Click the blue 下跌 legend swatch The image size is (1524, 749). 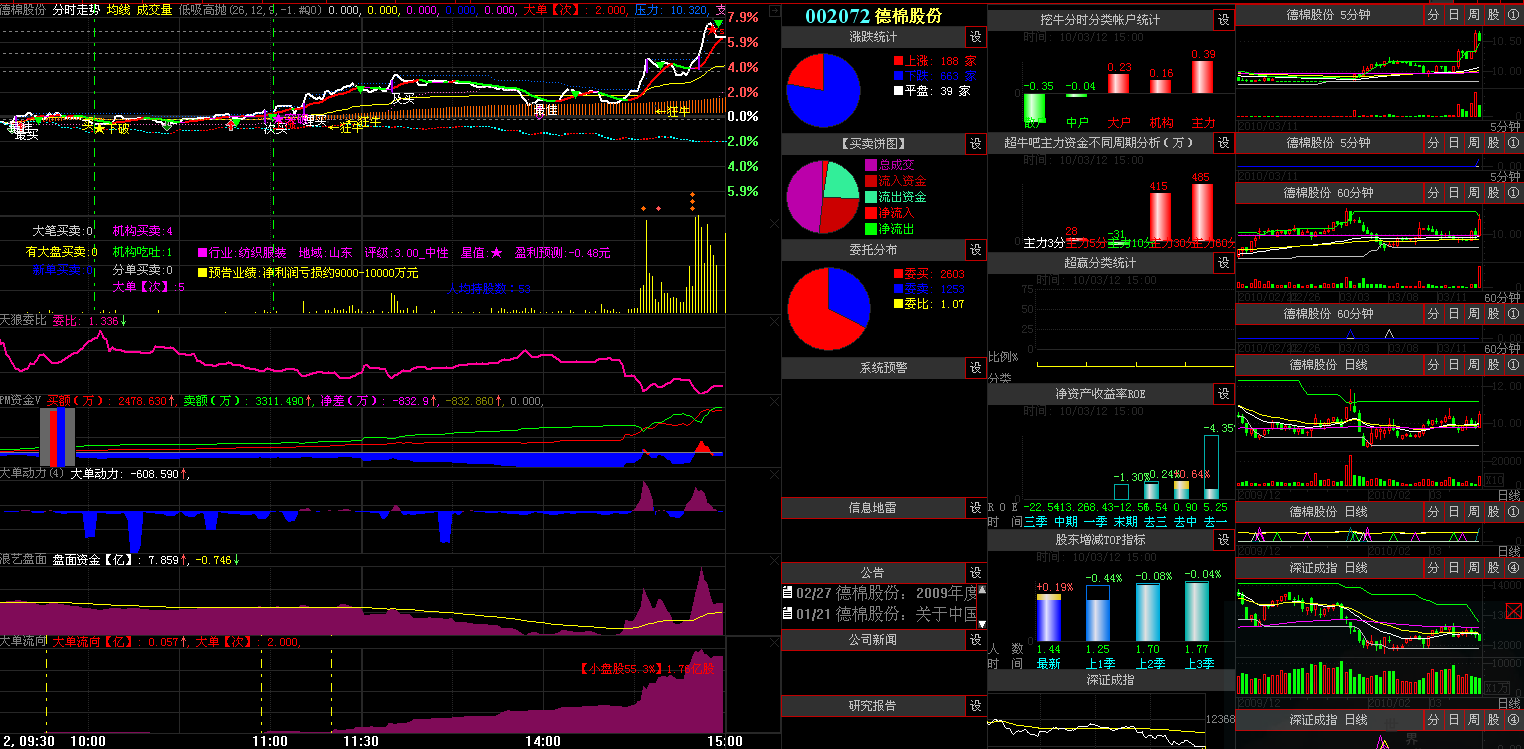pos(897,76)
